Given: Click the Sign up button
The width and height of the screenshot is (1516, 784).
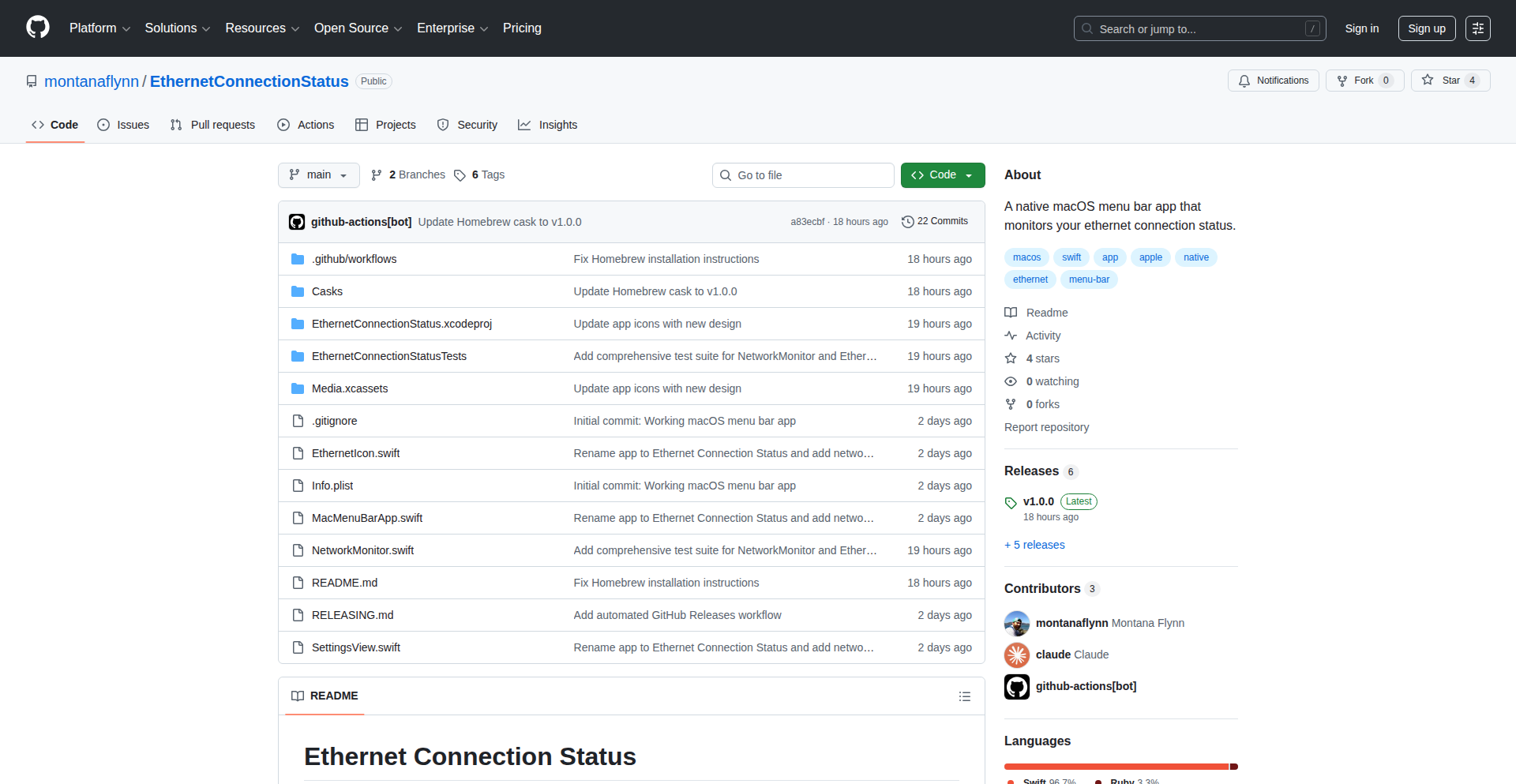Looking at the screenshot, I should click(1426, 28).
